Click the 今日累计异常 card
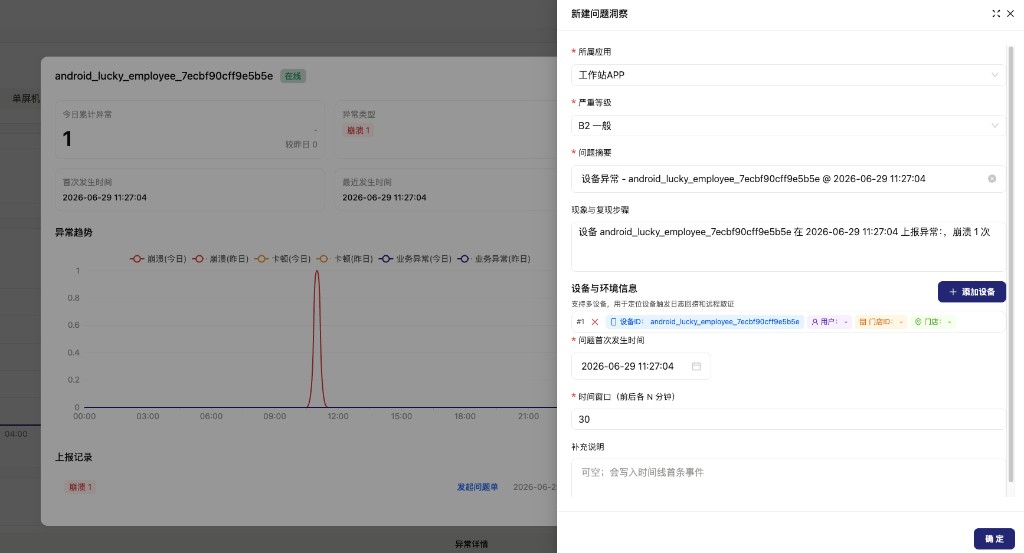The width and height of the screenshot is (1024, 553). (189, 129)
